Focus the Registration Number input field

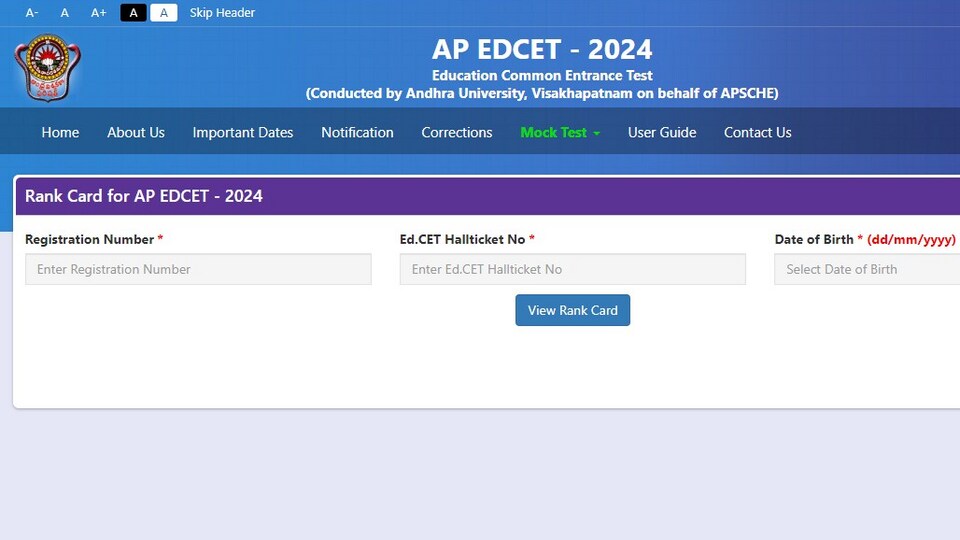click(198, 269)
